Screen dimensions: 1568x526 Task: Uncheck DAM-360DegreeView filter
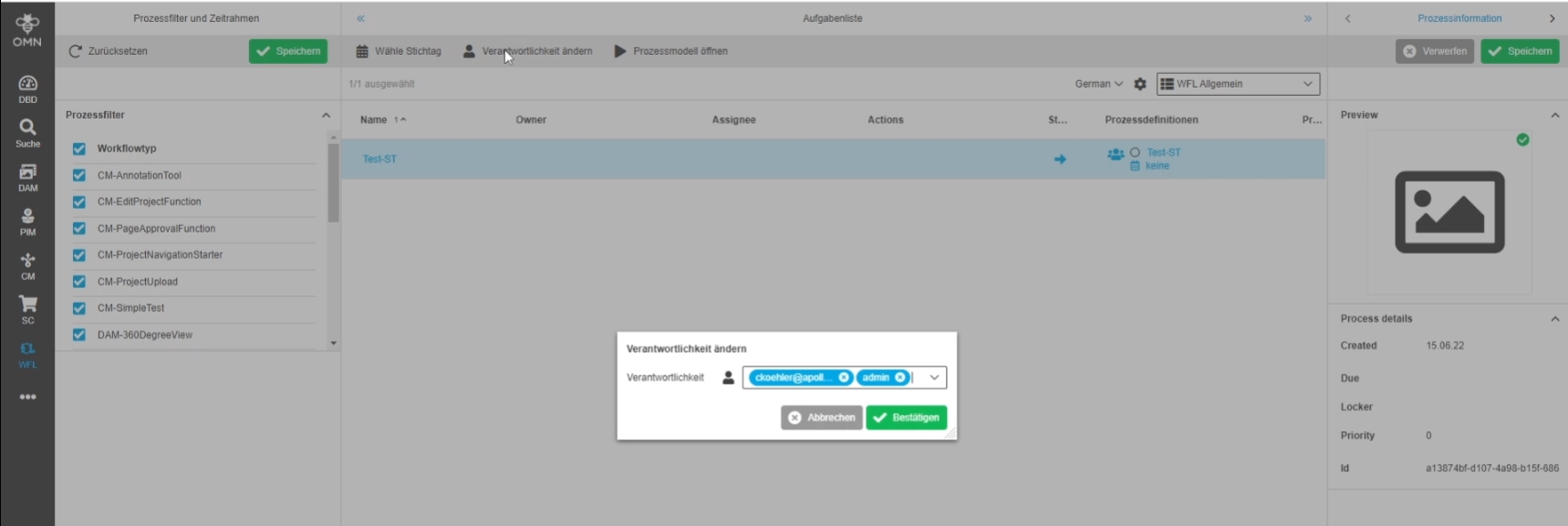pyautogui.click(x=79, y=335)
